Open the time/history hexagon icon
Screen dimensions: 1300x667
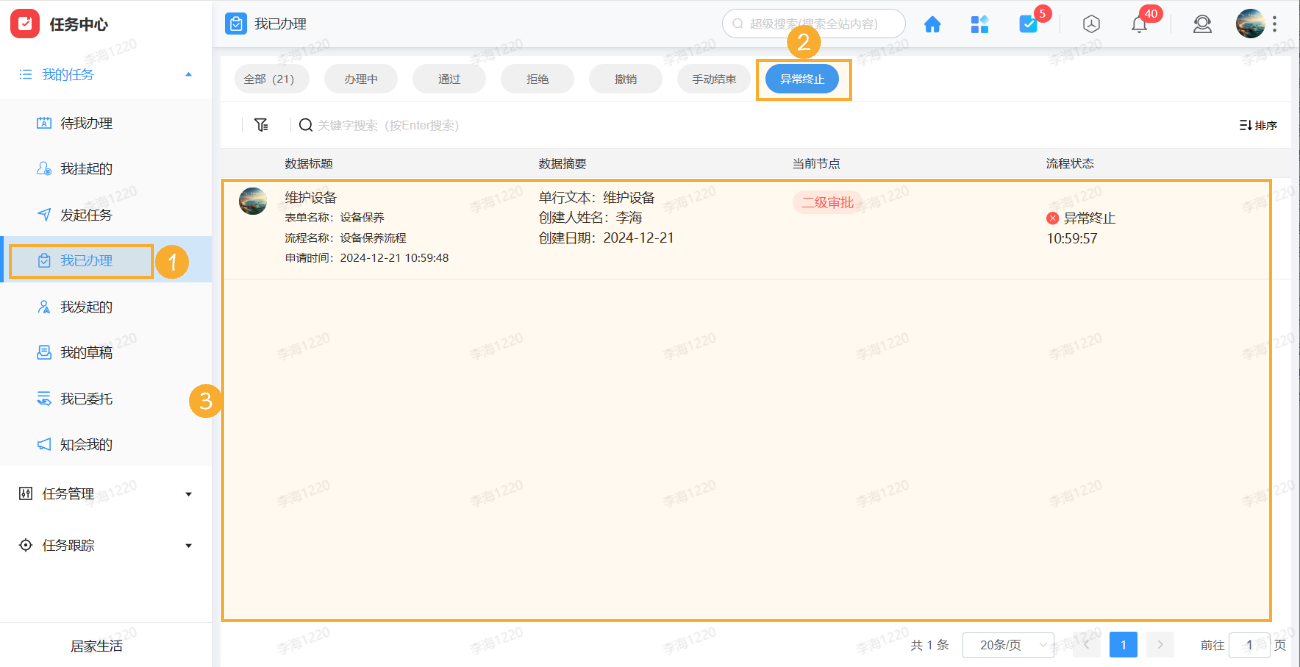point(1091,23)
